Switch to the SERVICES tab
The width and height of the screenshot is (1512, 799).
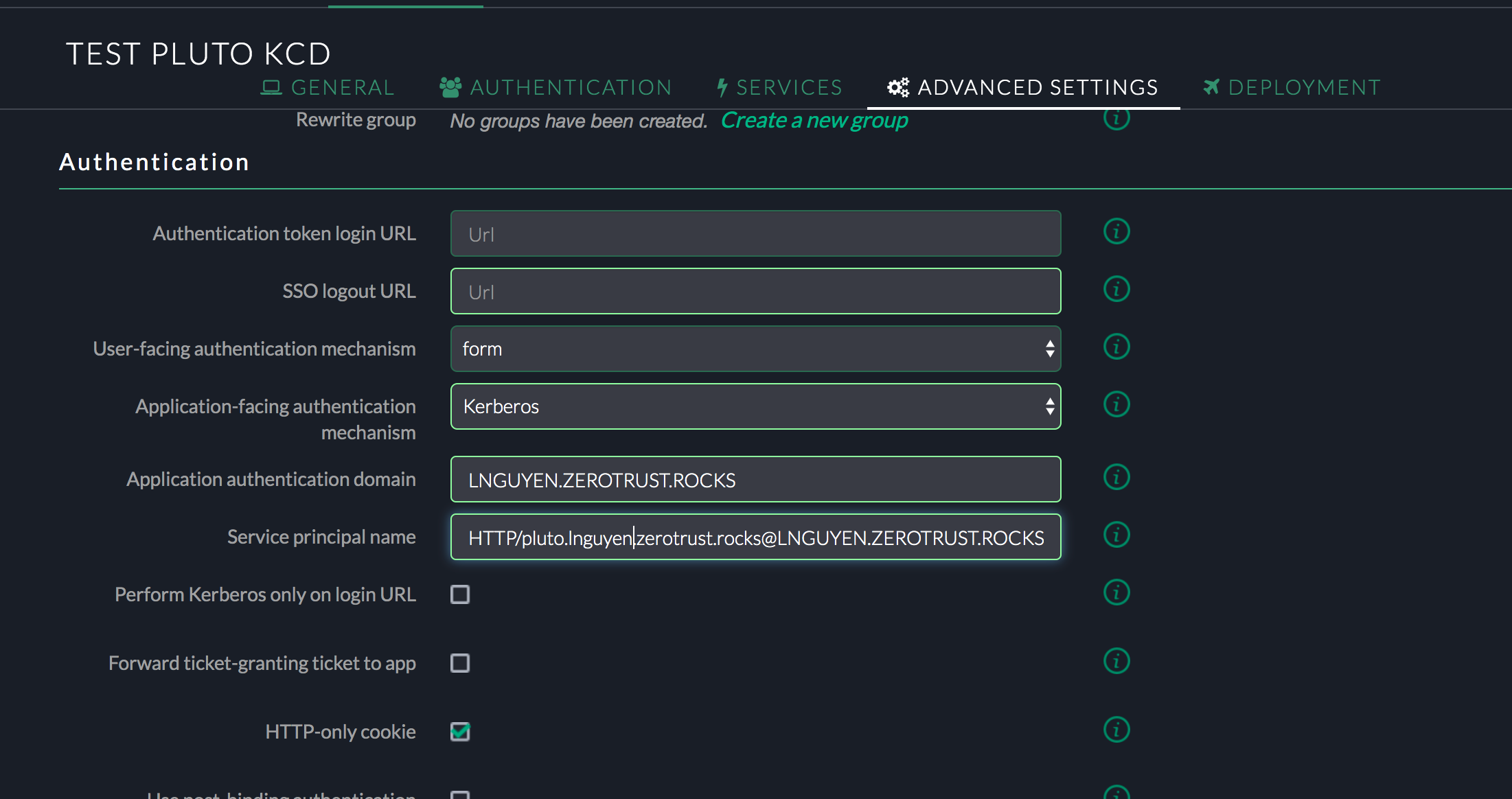pos(789,86)
